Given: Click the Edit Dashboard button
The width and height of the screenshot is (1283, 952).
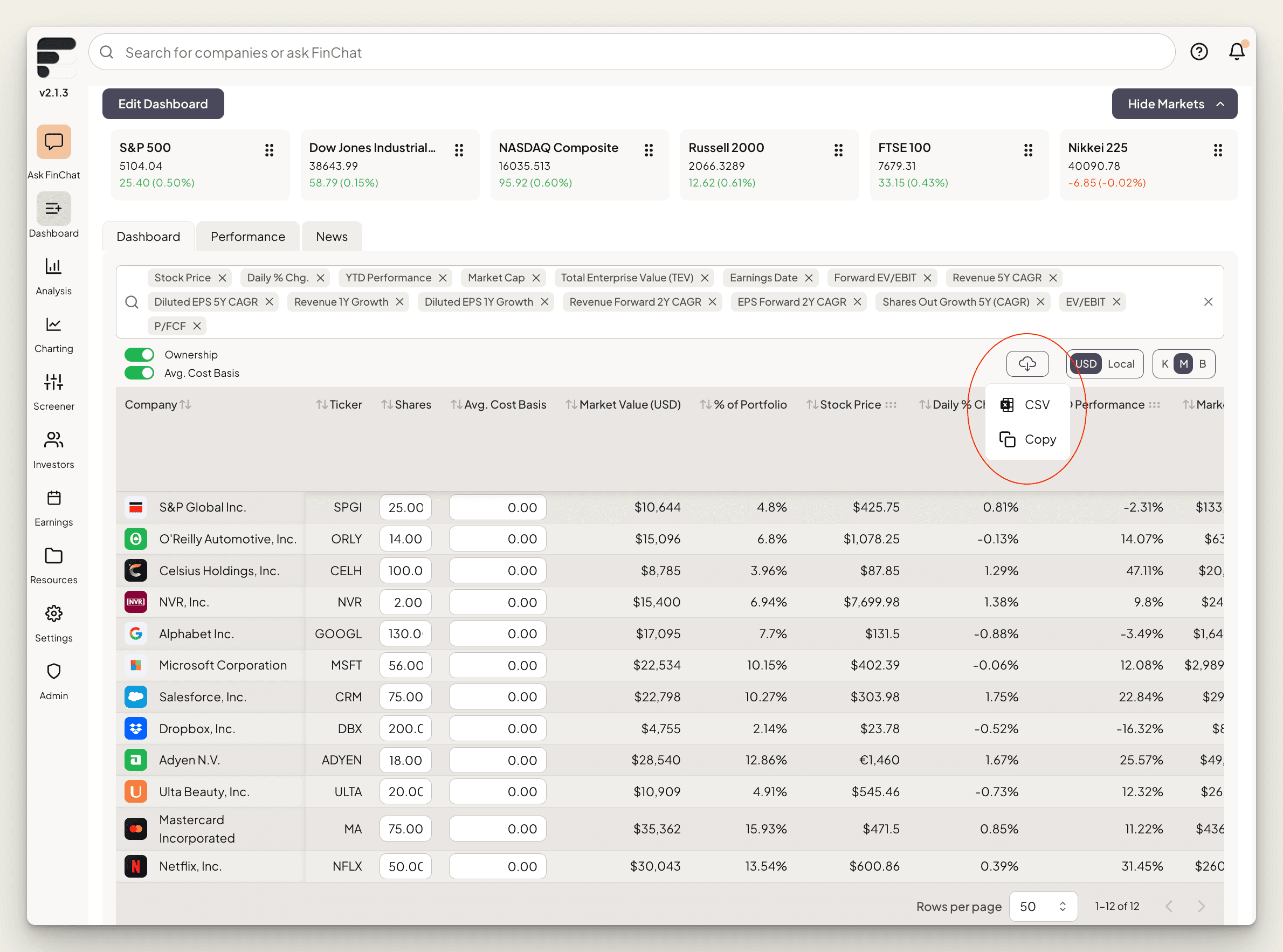Looking at the screenshot, I should (x=163, y=104).
